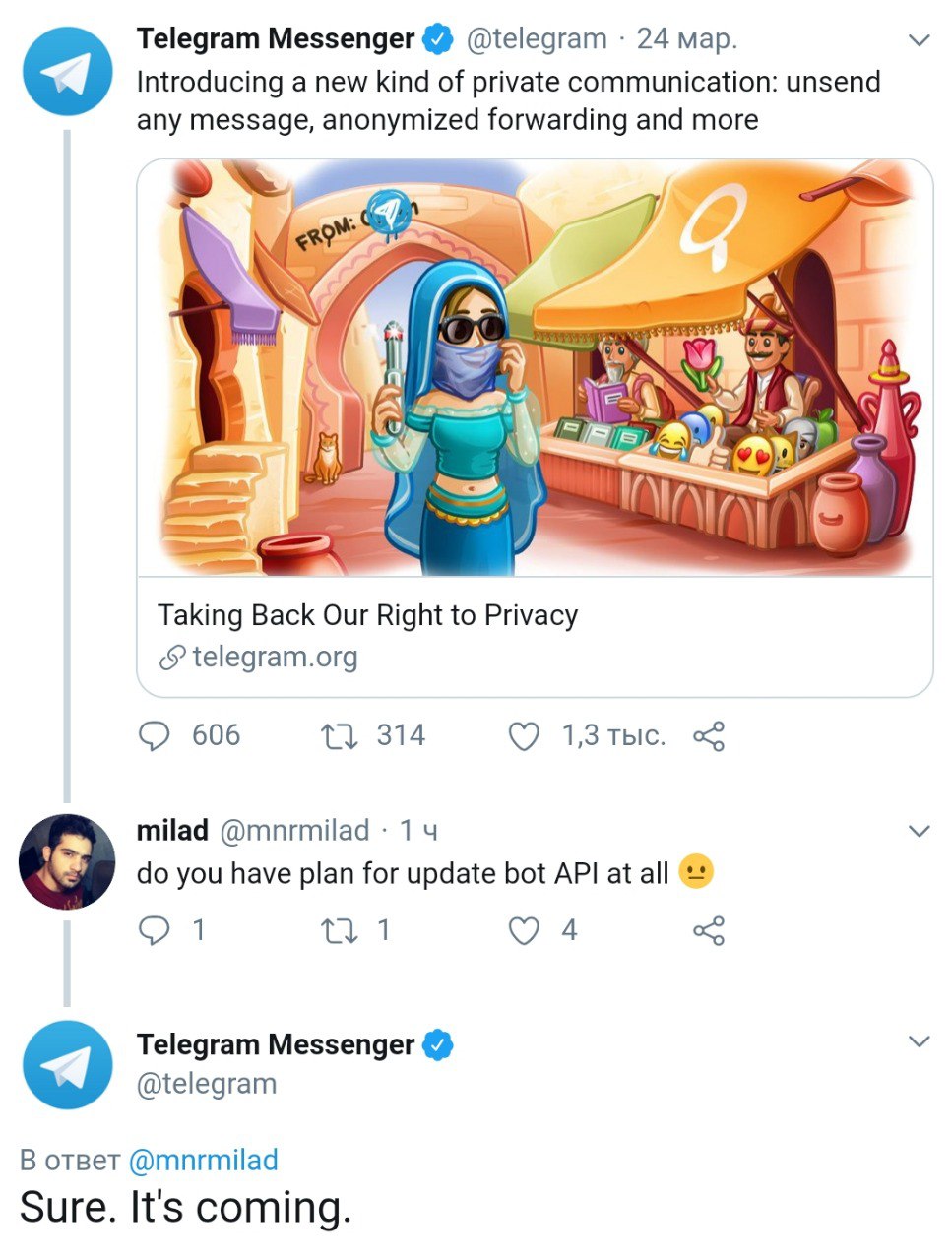The image size is (952, 1260).
Task: Share the Telegram privacy announcement tweet
Action: pyautogui.click(x=709, y=736)
